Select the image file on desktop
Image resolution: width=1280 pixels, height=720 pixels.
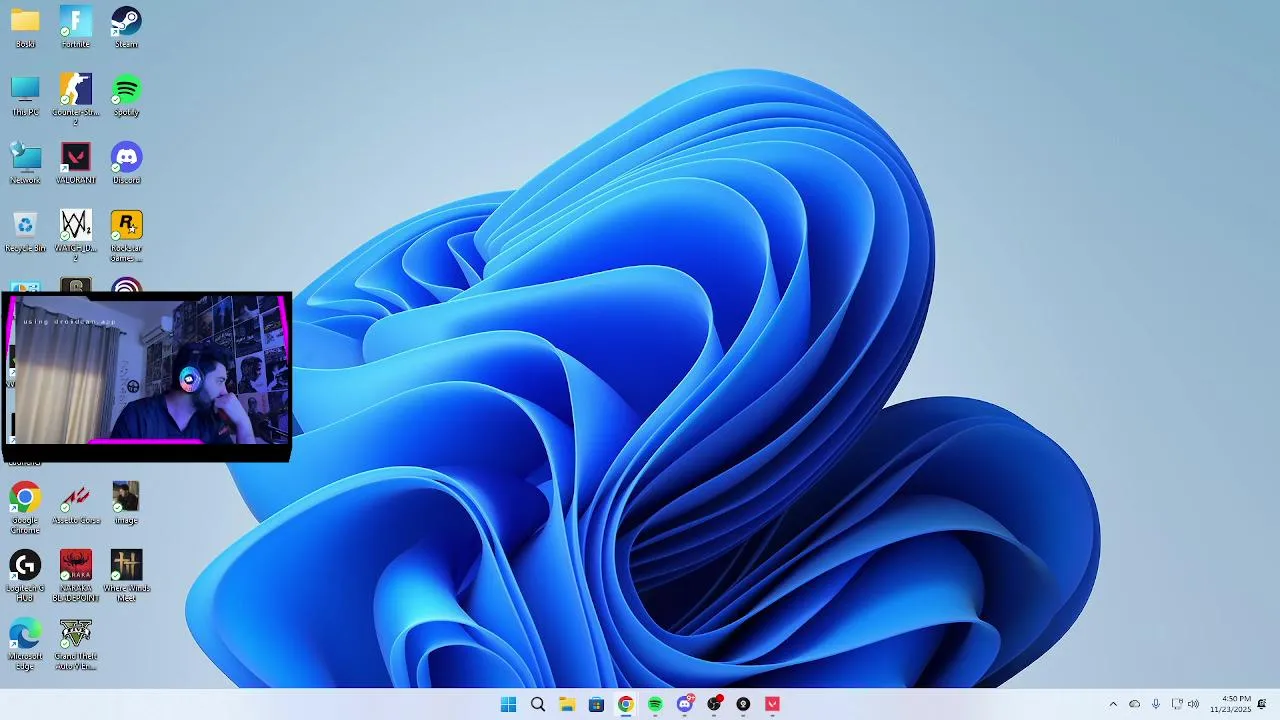[x=126, y=503]
